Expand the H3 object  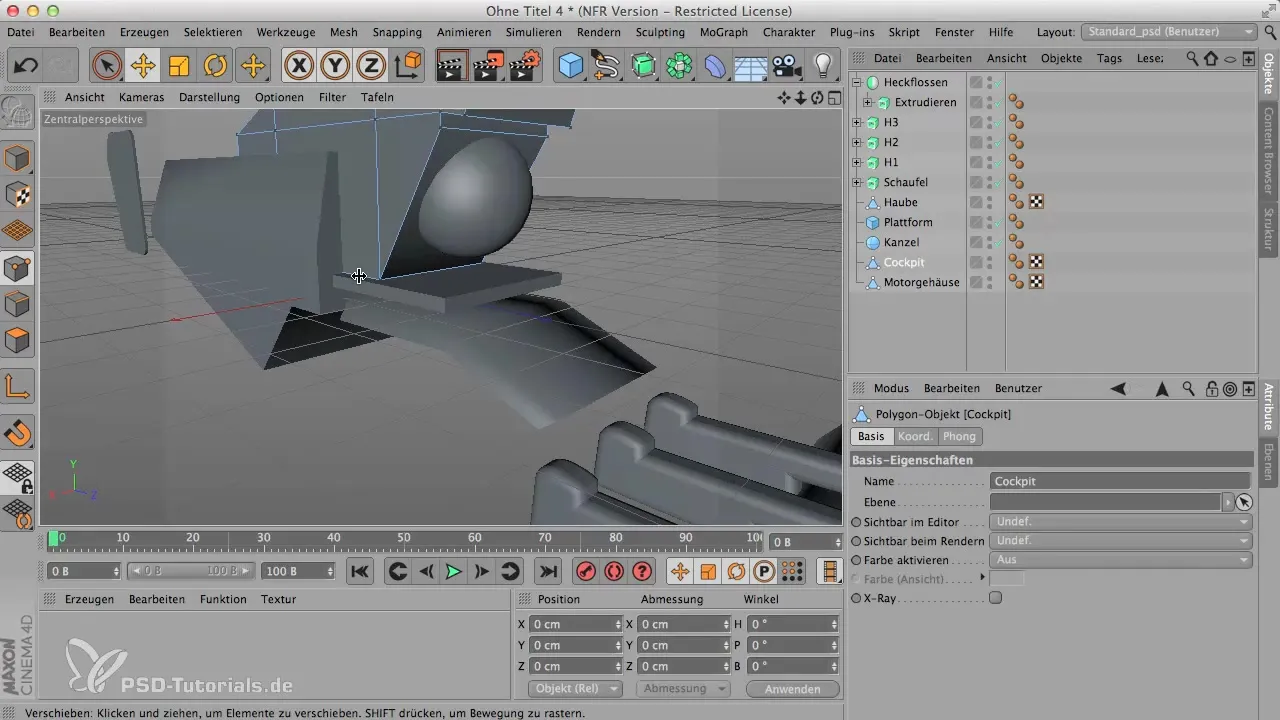[x=857, y=122]
